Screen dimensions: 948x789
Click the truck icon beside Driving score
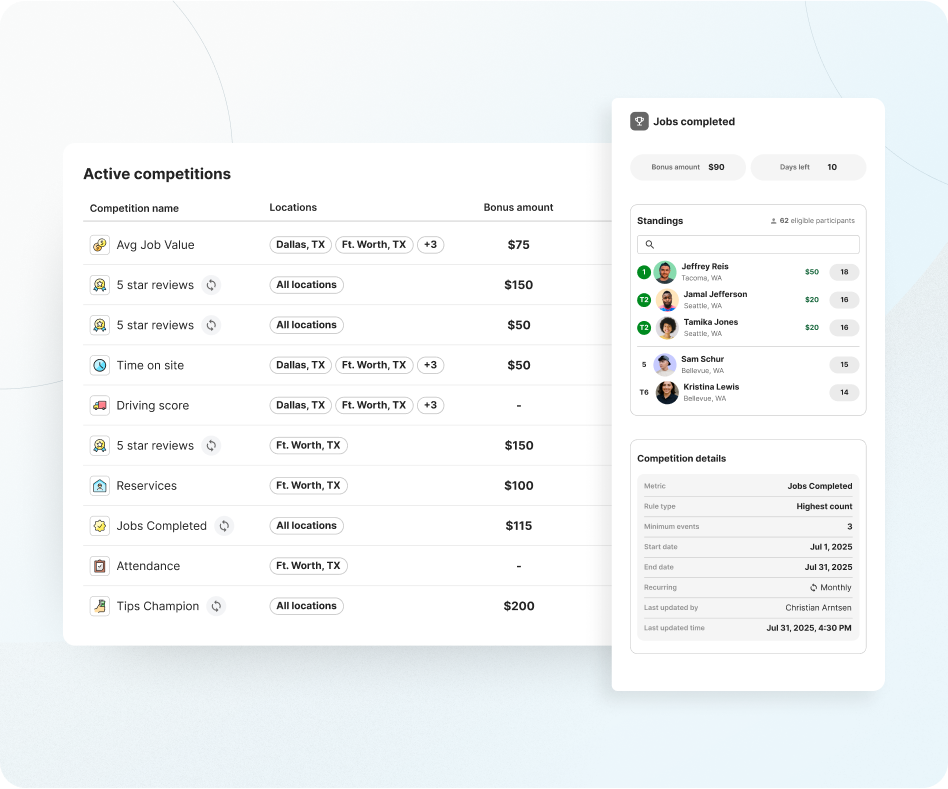100,405
